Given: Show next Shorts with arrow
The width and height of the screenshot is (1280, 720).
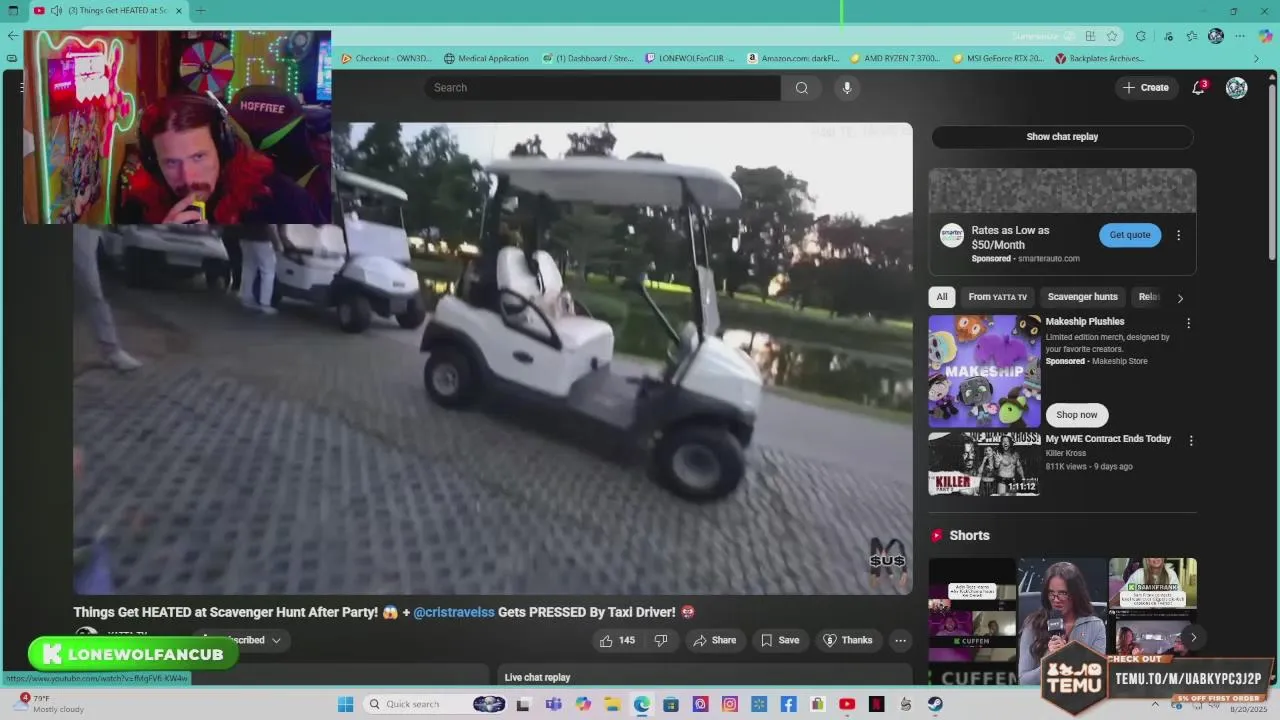Looking at the screenshot, I should pyautogui.click(x=1192, y=637).
